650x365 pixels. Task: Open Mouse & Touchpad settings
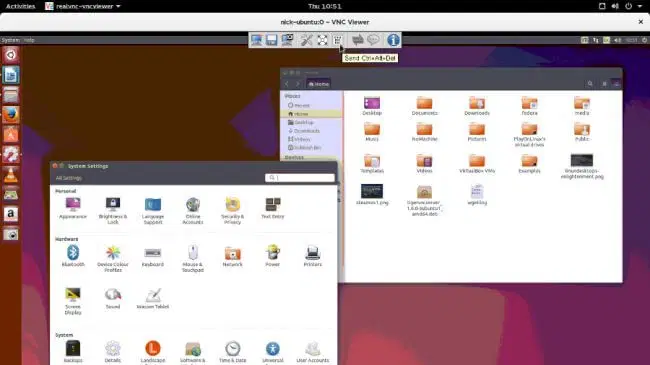193,259
